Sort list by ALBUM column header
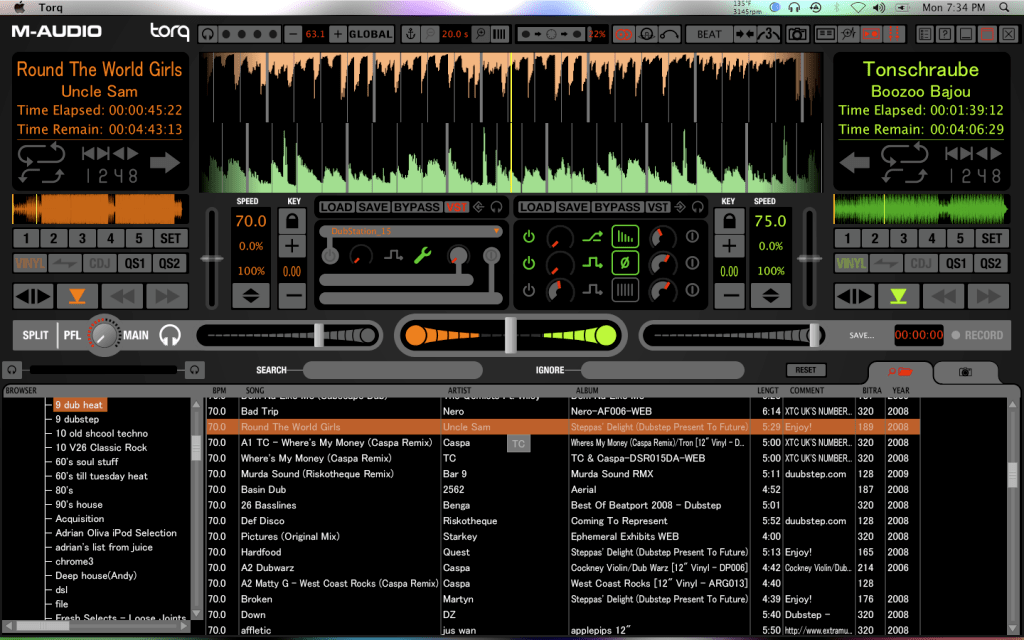Image resolution: width=1024 pixels, height=640 pixels. point(587,391)
